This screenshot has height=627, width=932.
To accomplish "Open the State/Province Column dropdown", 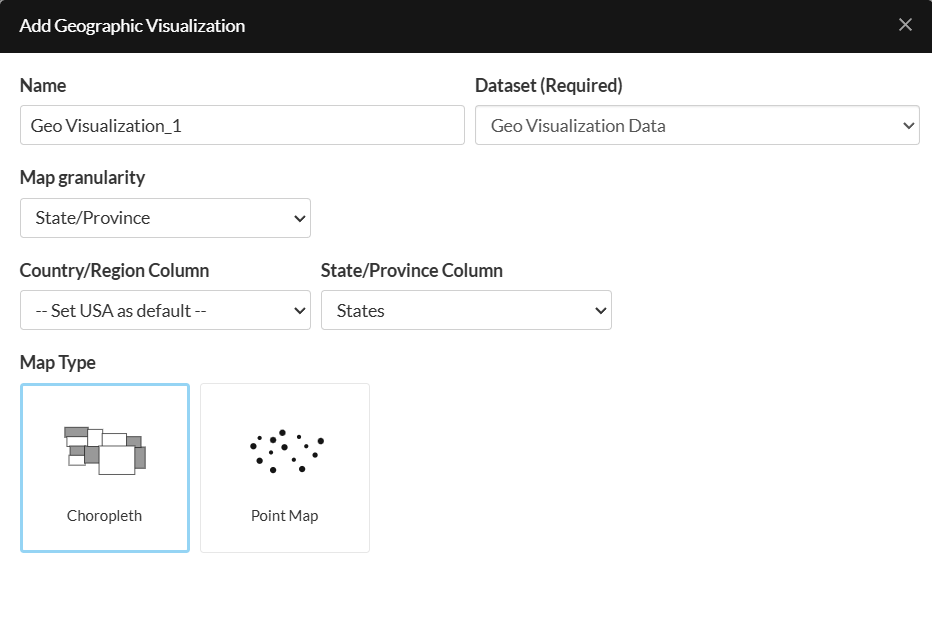I will point(466,311).
